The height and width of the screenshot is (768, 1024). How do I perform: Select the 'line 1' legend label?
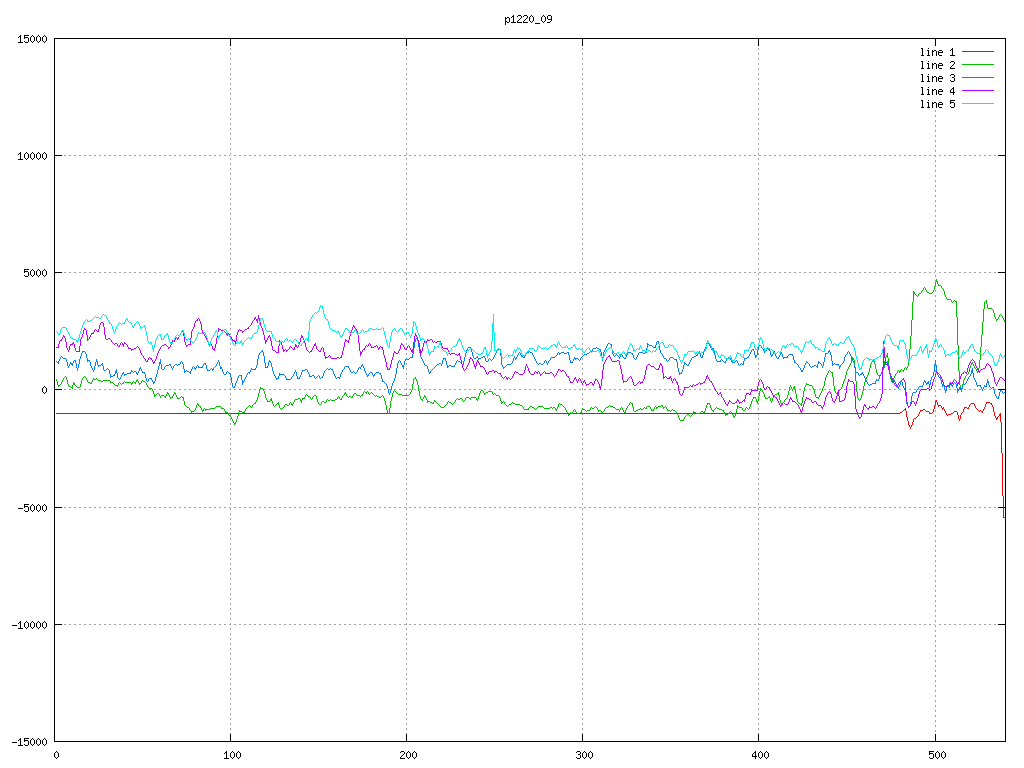[937, 52]
